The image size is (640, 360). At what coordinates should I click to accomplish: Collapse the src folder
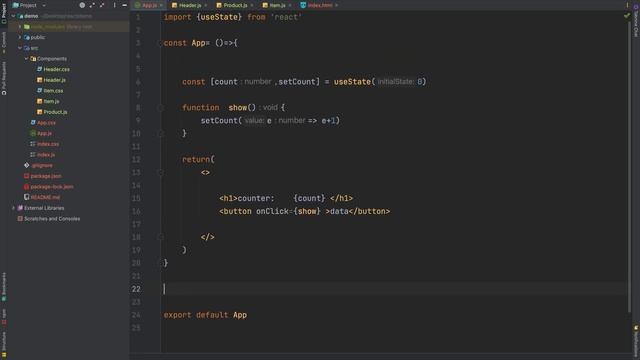point(20,48)
